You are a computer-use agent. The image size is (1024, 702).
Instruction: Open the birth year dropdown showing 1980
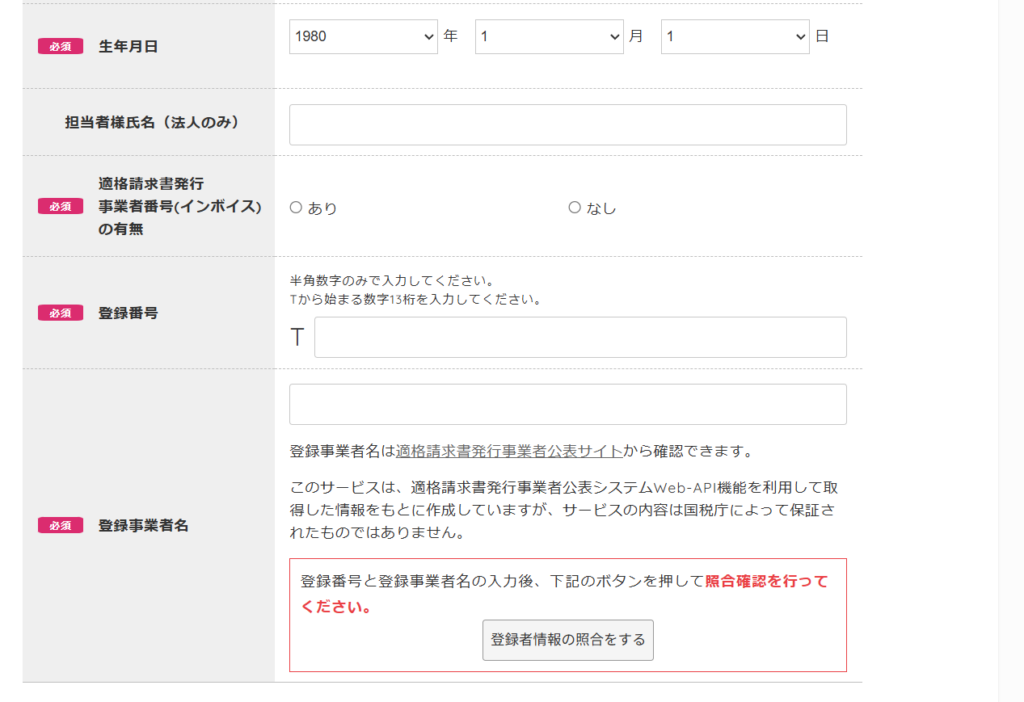(x=363, y=37)
